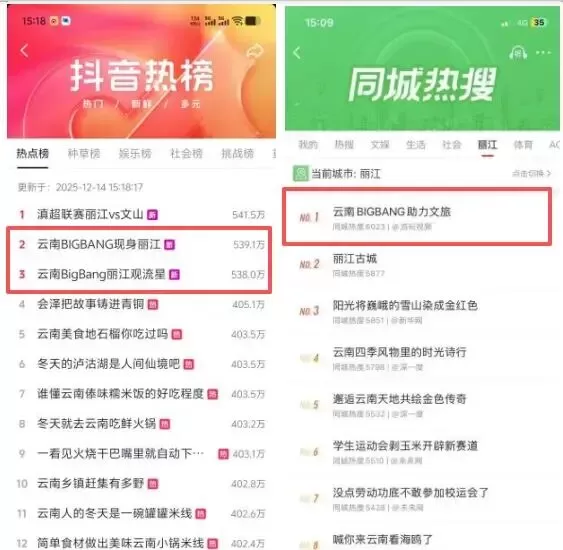Image resolution: width=563 pixels, height=550 pixels.
Task: Tap the share arrow icon on Douyin header
Action: pos(255,51)
